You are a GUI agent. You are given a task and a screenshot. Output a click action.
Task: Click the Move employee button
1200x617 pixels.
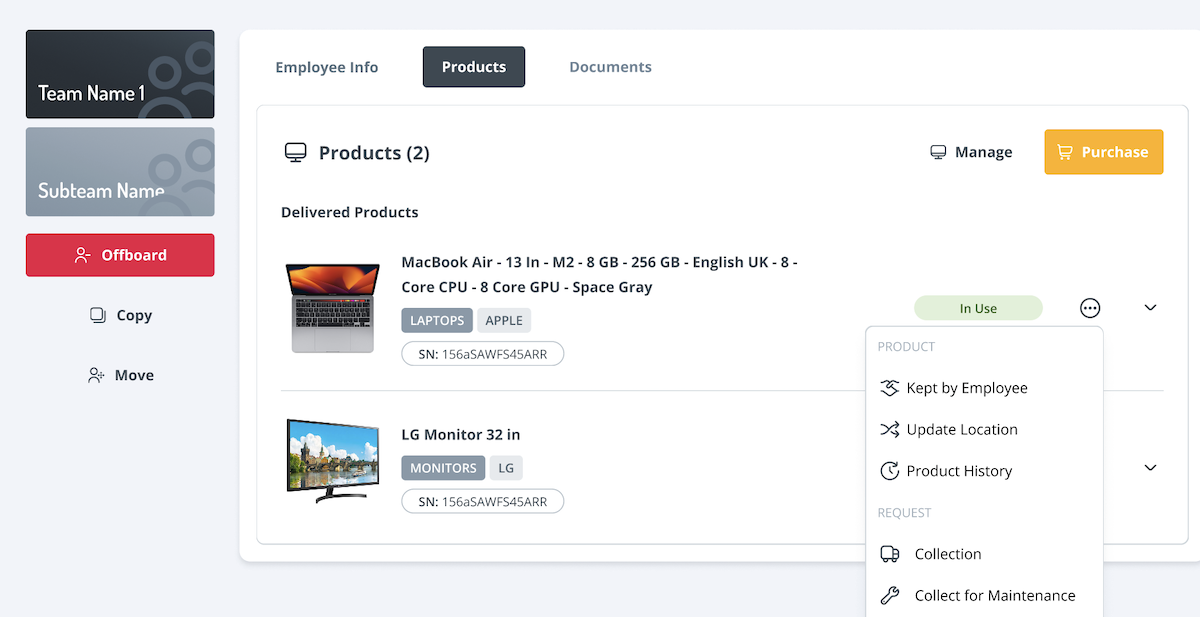[120, 375]
